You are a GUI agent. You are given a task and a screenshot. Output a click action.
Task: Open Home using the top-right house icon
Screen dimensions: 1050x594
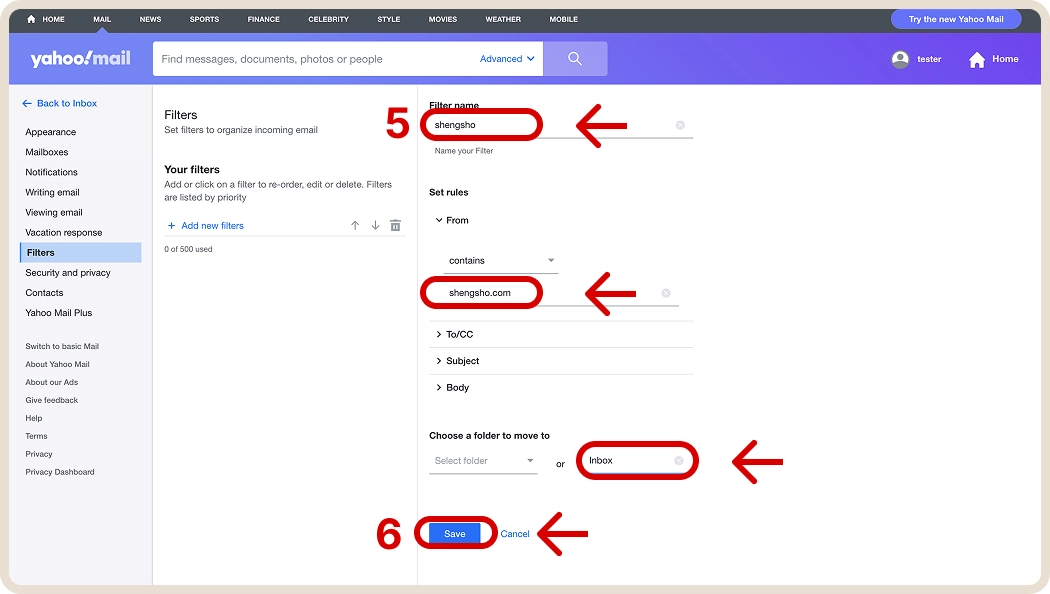click(974, 59)
